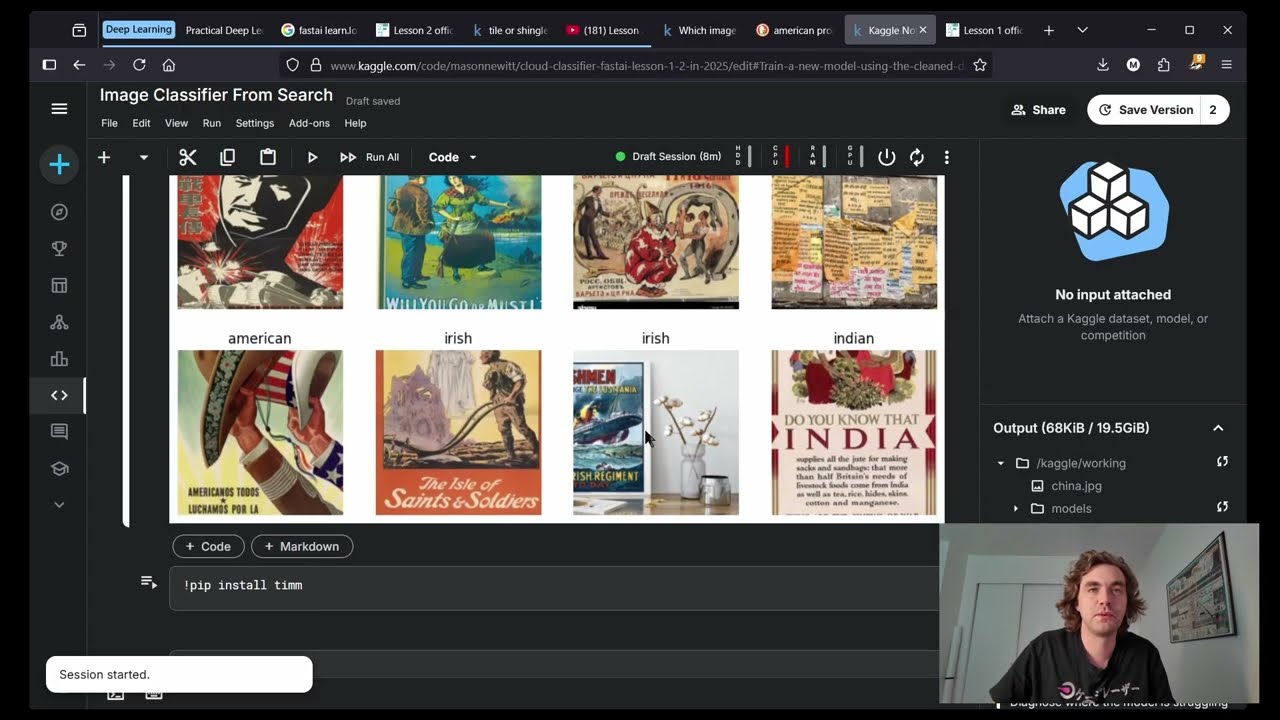The width and height of the screenshot is (1280, 720).
Task: Open the Kaggle main navigation hamburger menu
Action: tap(59, 109)
